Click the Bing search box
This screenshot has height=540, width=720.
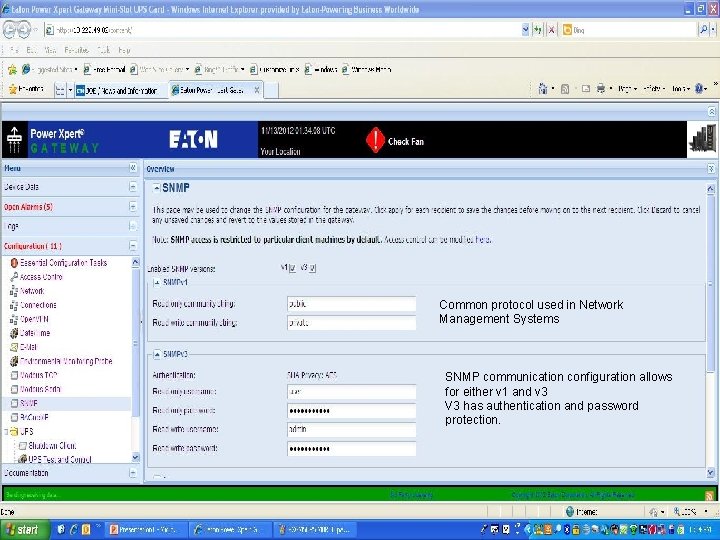pyautogui.click(x=629, y=30)
